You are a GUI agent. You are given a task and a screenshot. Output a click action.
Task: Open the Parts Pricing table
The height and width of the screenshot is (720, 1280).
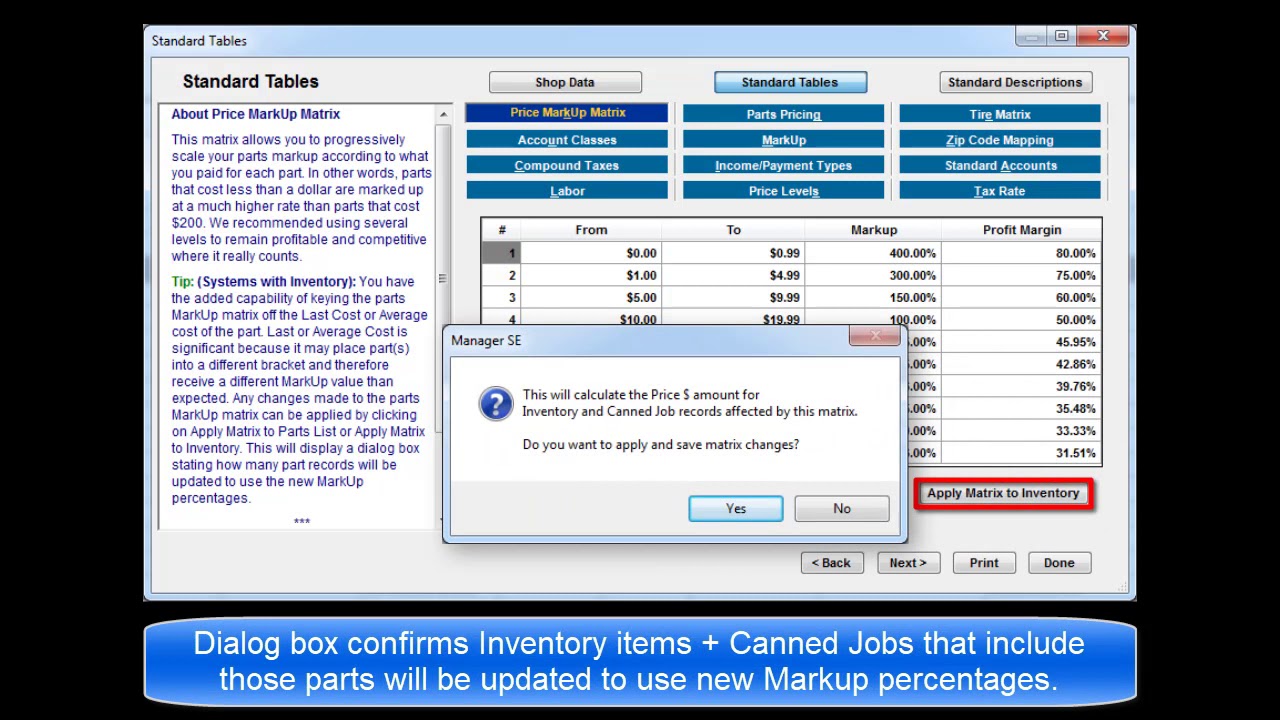[783, 114]
